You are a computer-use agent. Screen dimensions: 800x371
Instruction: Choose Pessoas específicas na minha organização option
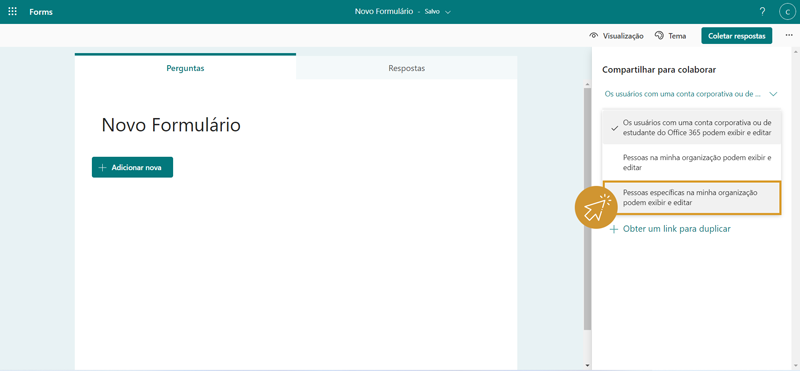click(x=691, y=197)
